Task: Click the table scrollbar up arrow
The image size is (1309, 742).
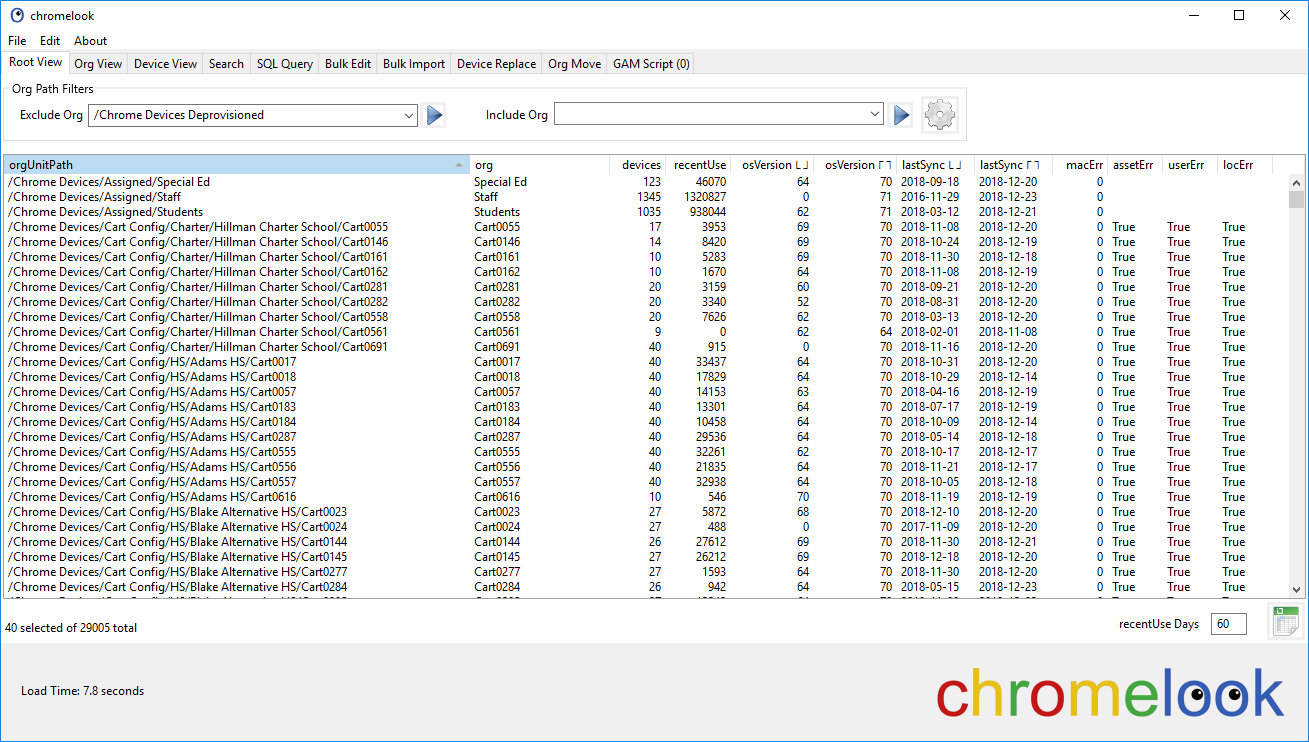Action: tap(1297, 183)
